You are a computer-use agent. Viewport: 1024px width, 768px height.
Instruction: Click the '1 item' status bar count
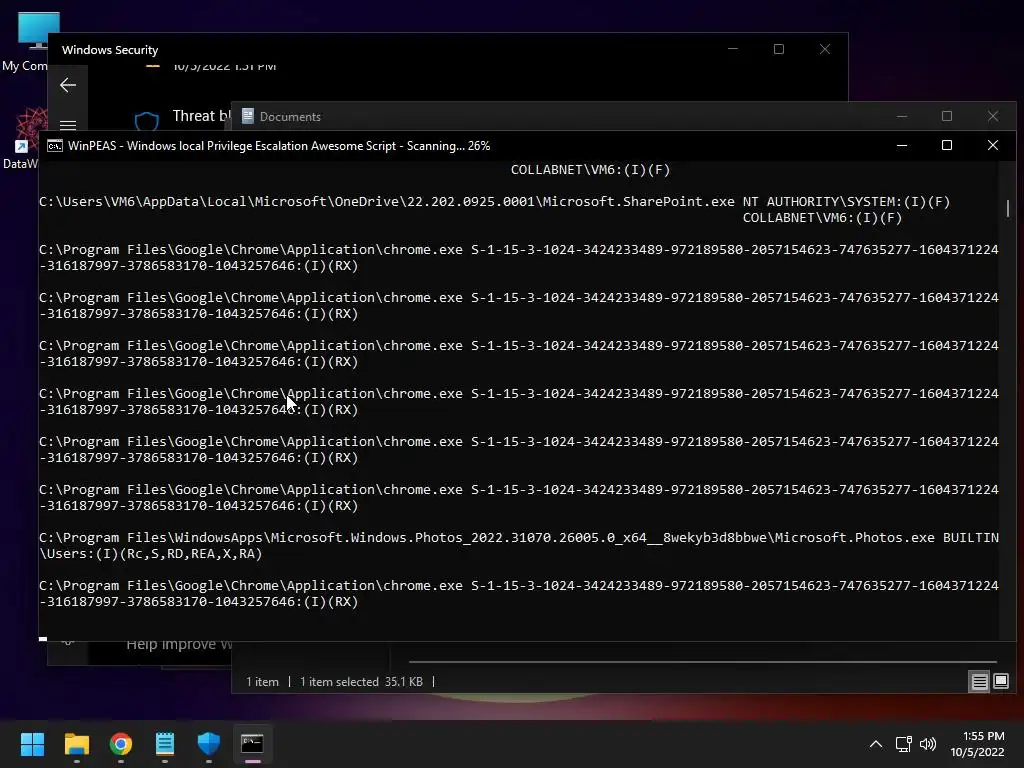(263, 682)
